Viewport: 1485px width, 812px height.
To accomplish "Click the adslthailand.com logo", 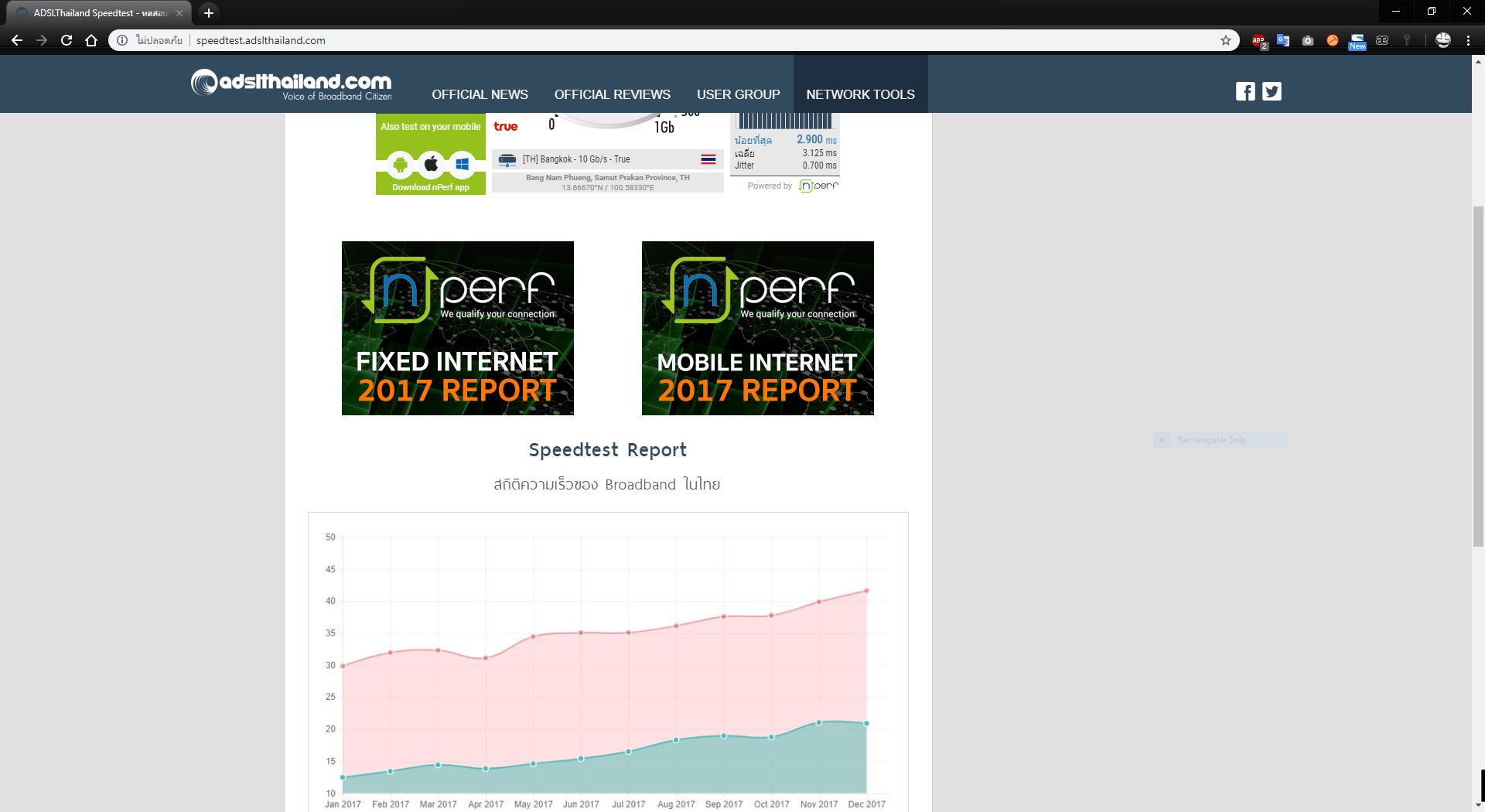I will coord(292,84).
